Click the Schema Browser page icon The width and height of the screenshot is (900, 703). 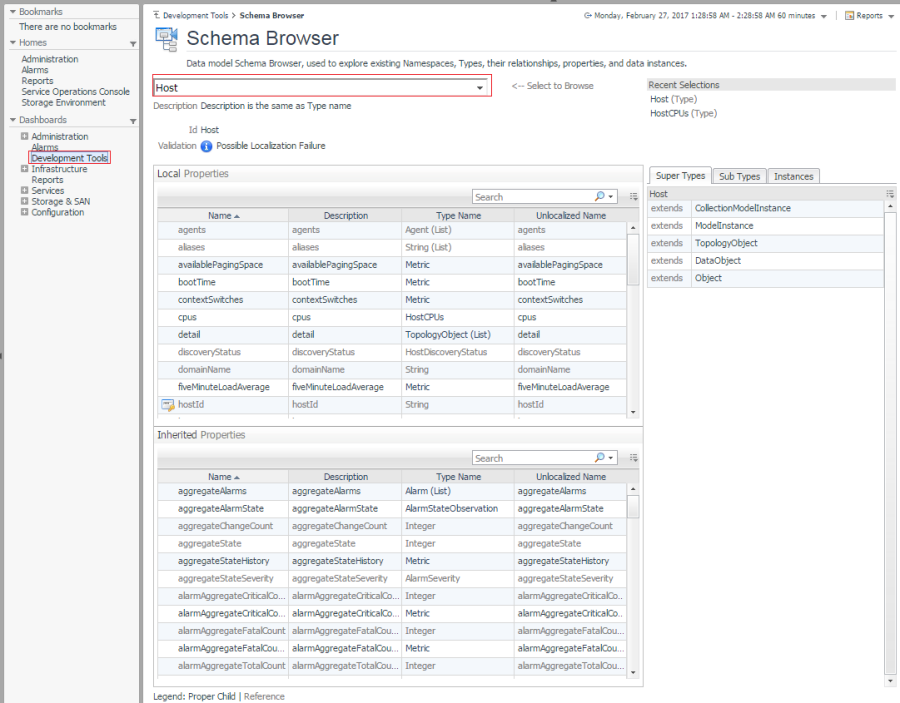coord(166,38)
